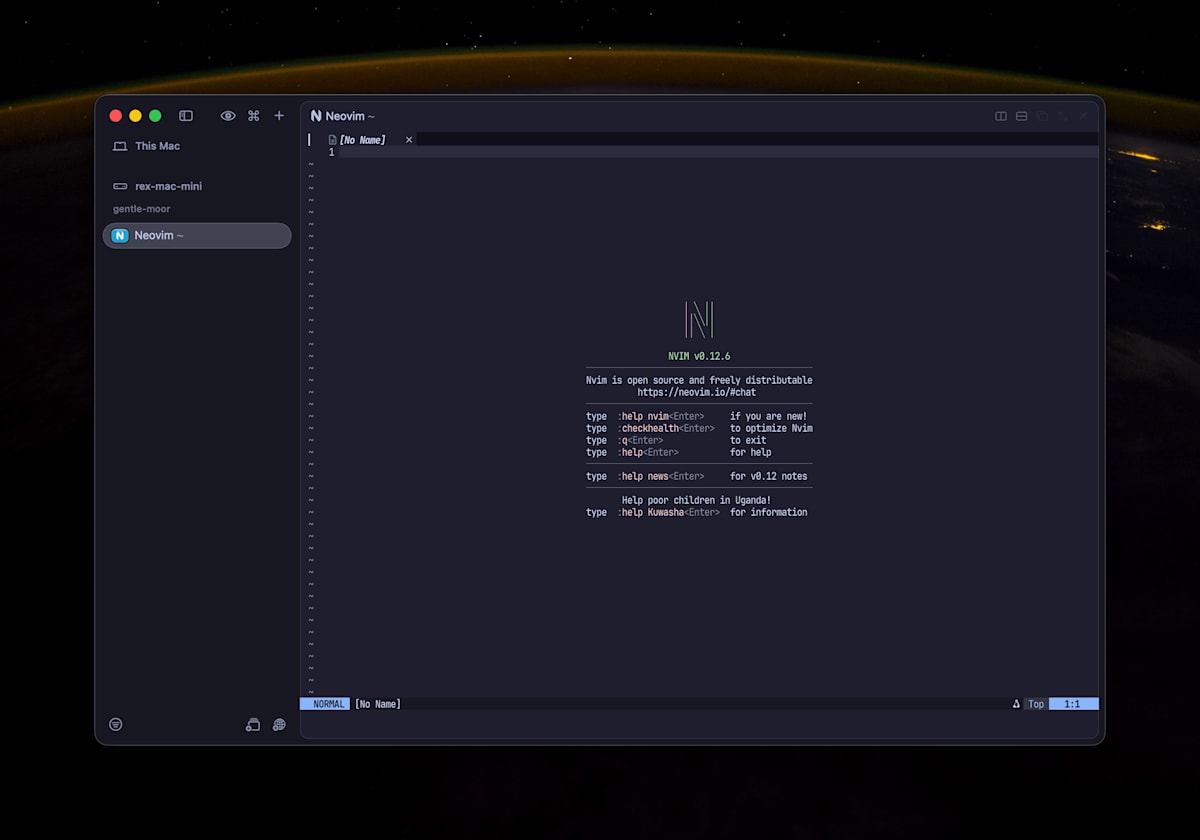
Task: Click the 1:1 cursor position indicator
Action: point(1073,704)
